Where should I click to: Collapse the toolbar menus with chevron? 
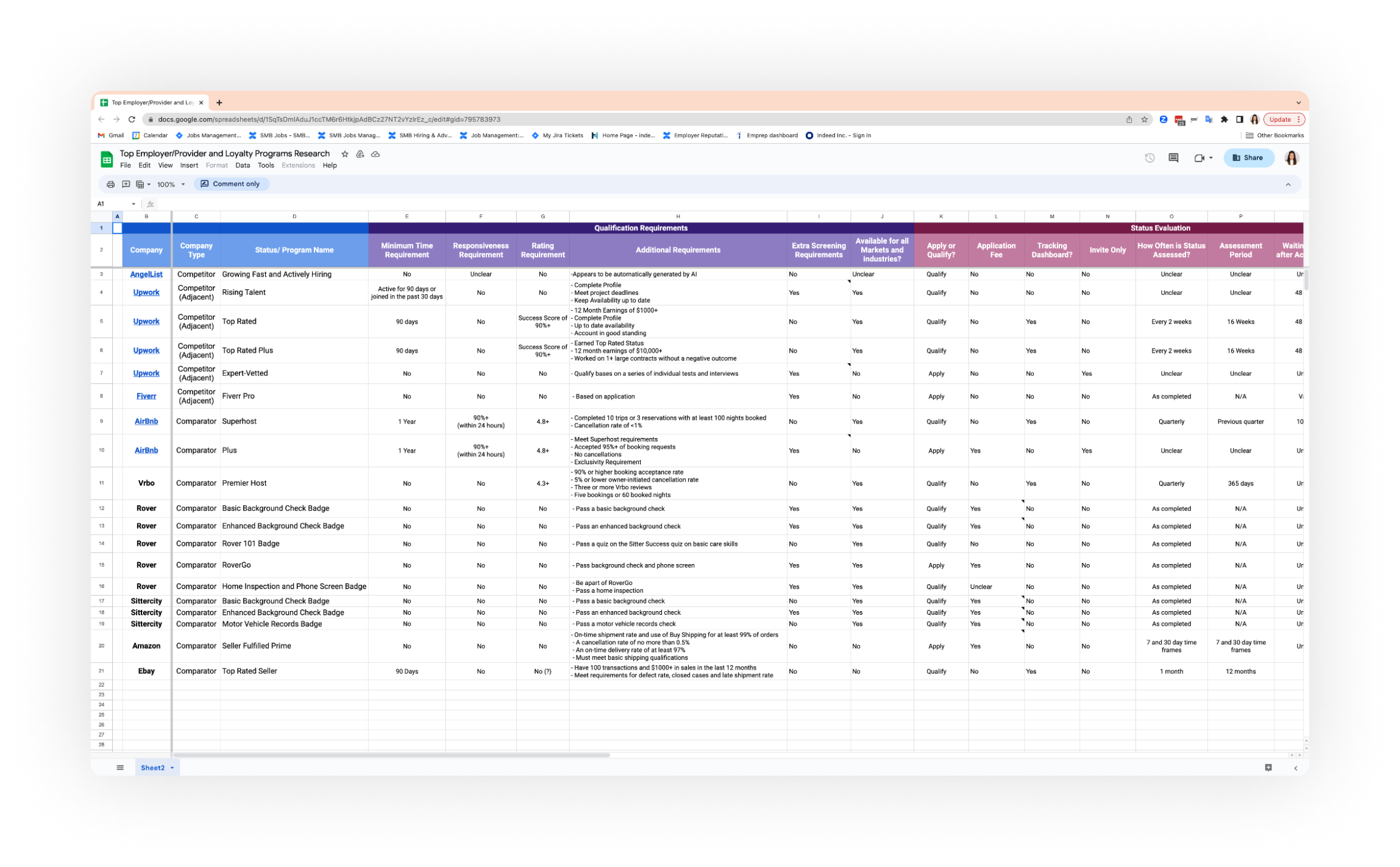(1288, 185)
